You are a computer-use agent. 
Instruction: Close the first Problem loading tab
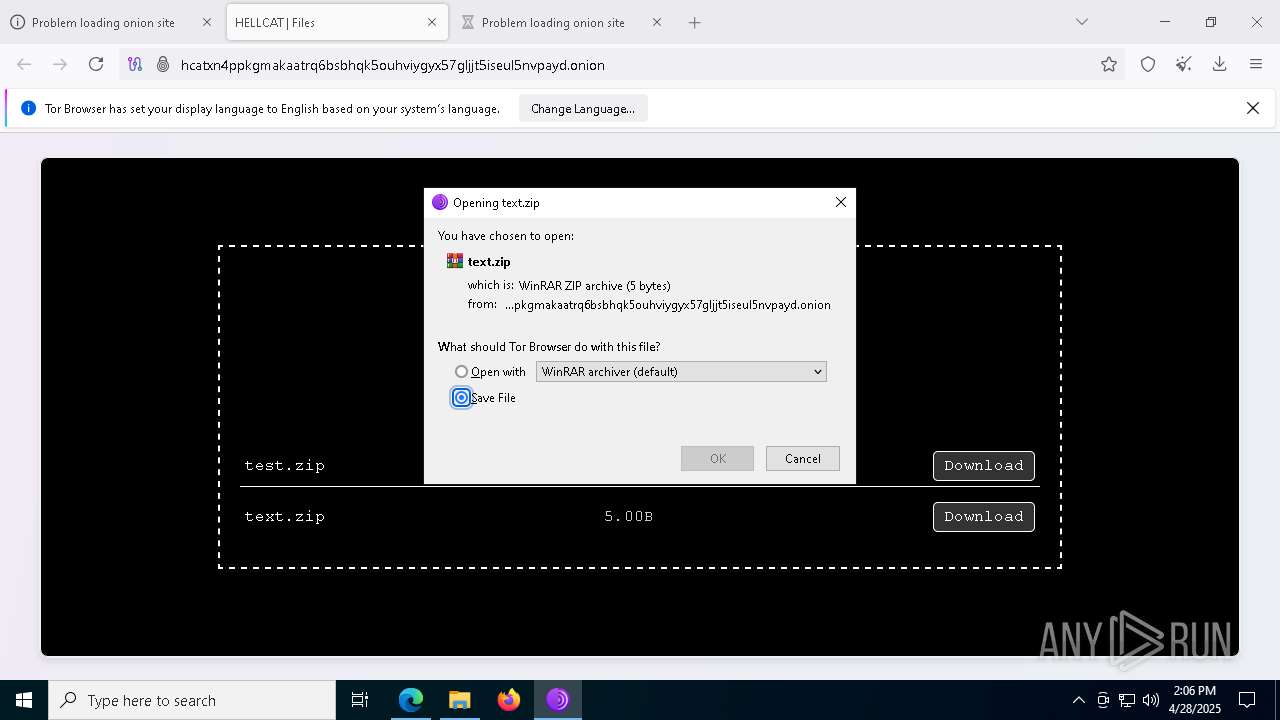pyautogui.click(x=207, y=22)
